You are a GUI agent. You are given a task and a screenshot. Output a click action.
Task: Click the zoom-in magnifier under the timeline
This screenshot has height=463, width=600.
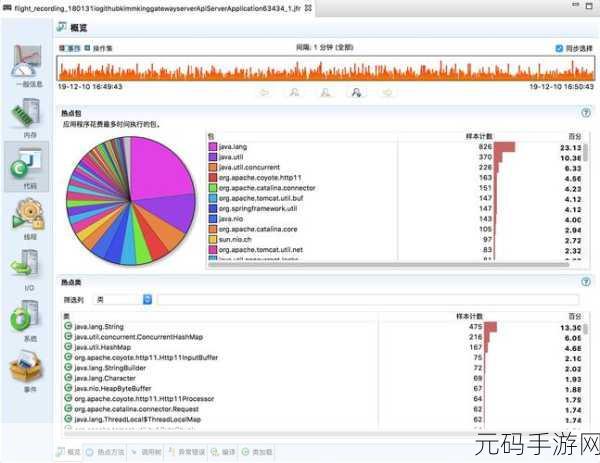(294, 92)
